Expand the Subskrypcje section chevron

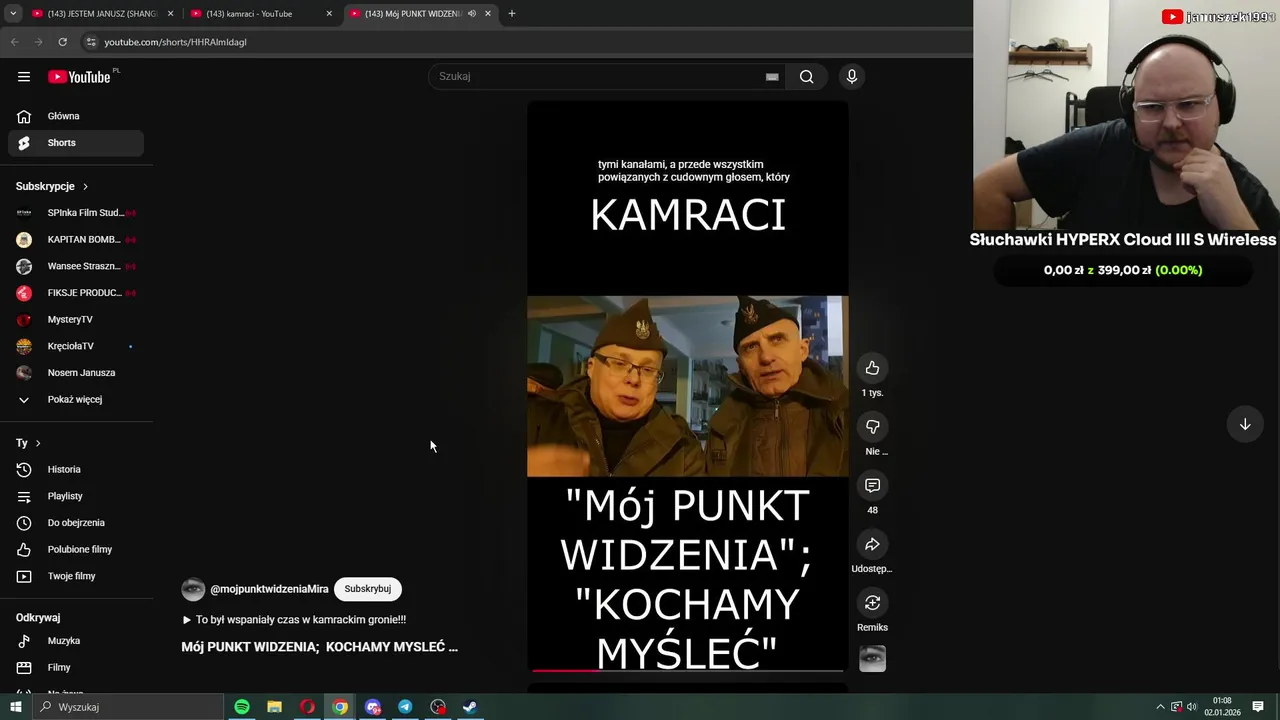point(85,186)
